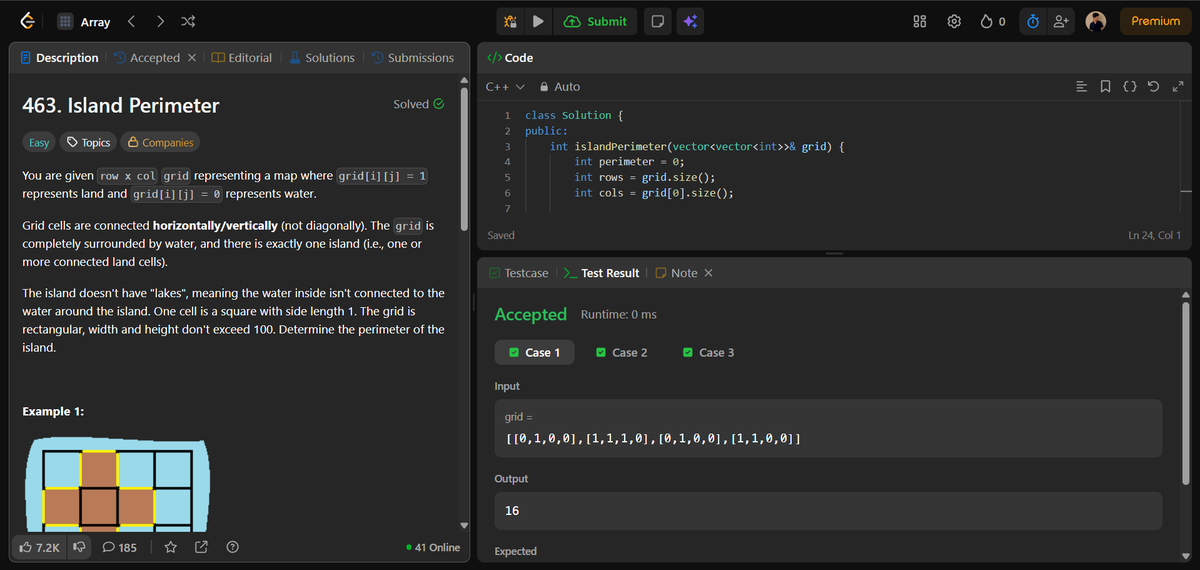Bookmark the code with bookmark icon
Viewport: 1200px width, 570px height.
click(1105, 87)
